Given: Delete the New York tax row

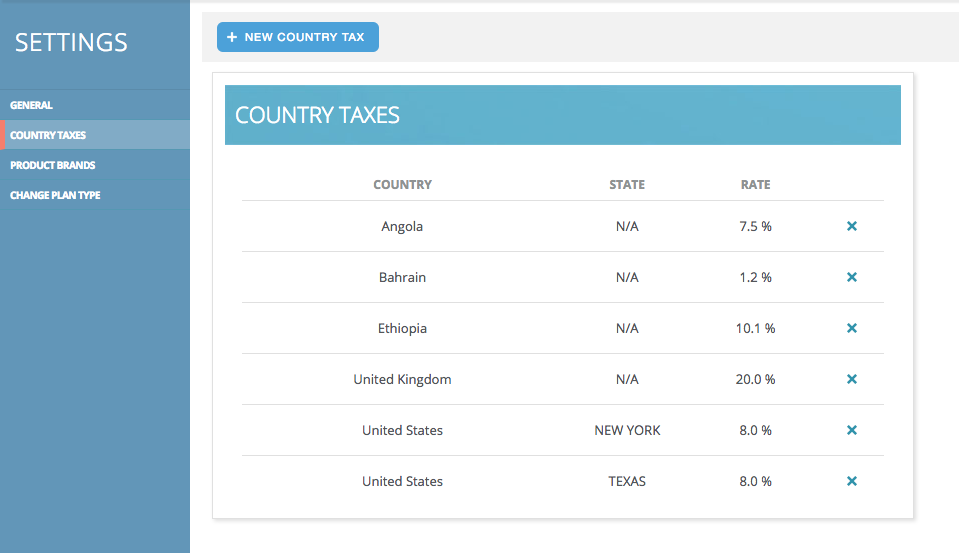Looking at the screenshot, I should [851, 430].
